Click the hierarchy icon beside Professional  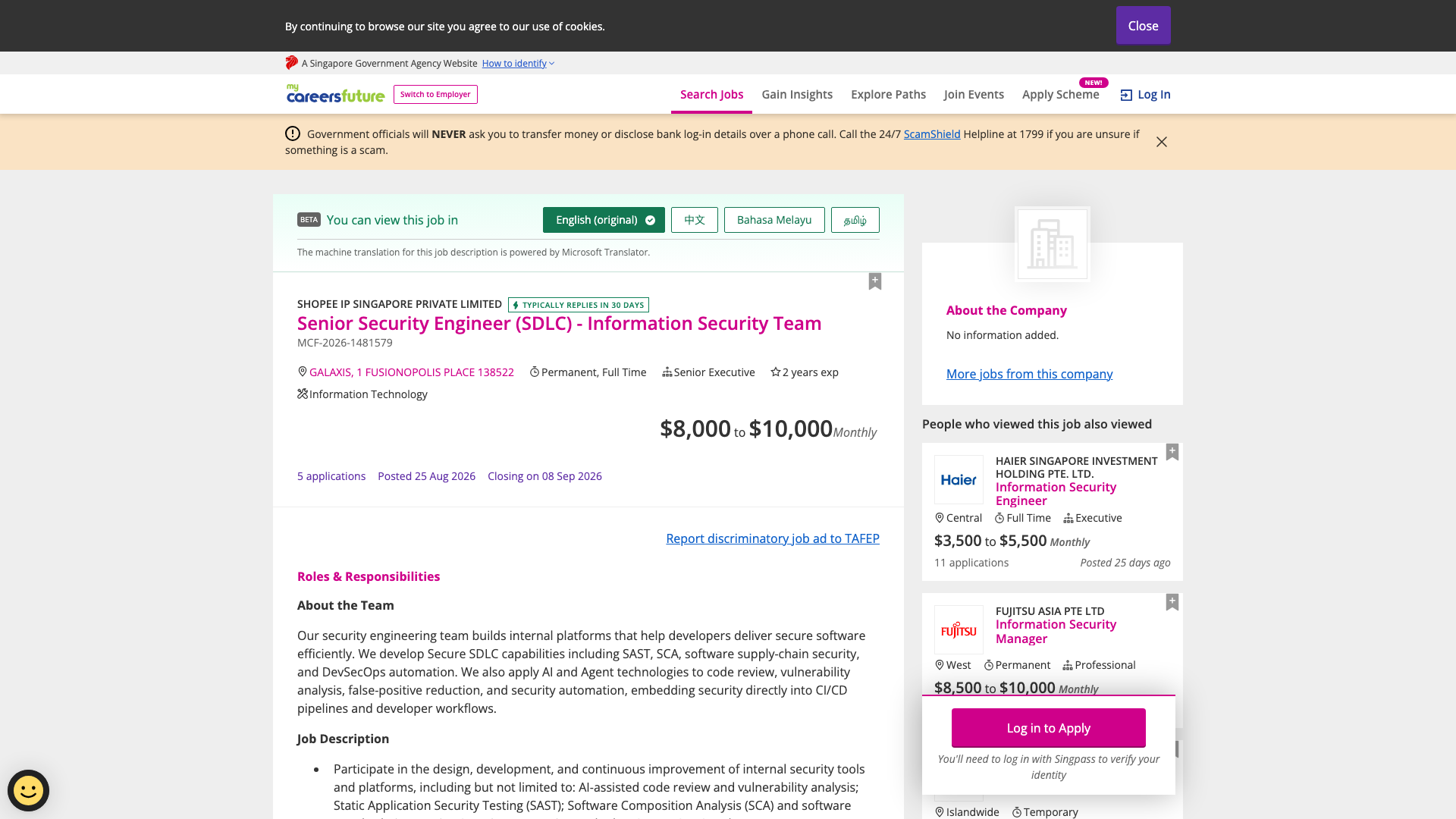coord(1068,665)
